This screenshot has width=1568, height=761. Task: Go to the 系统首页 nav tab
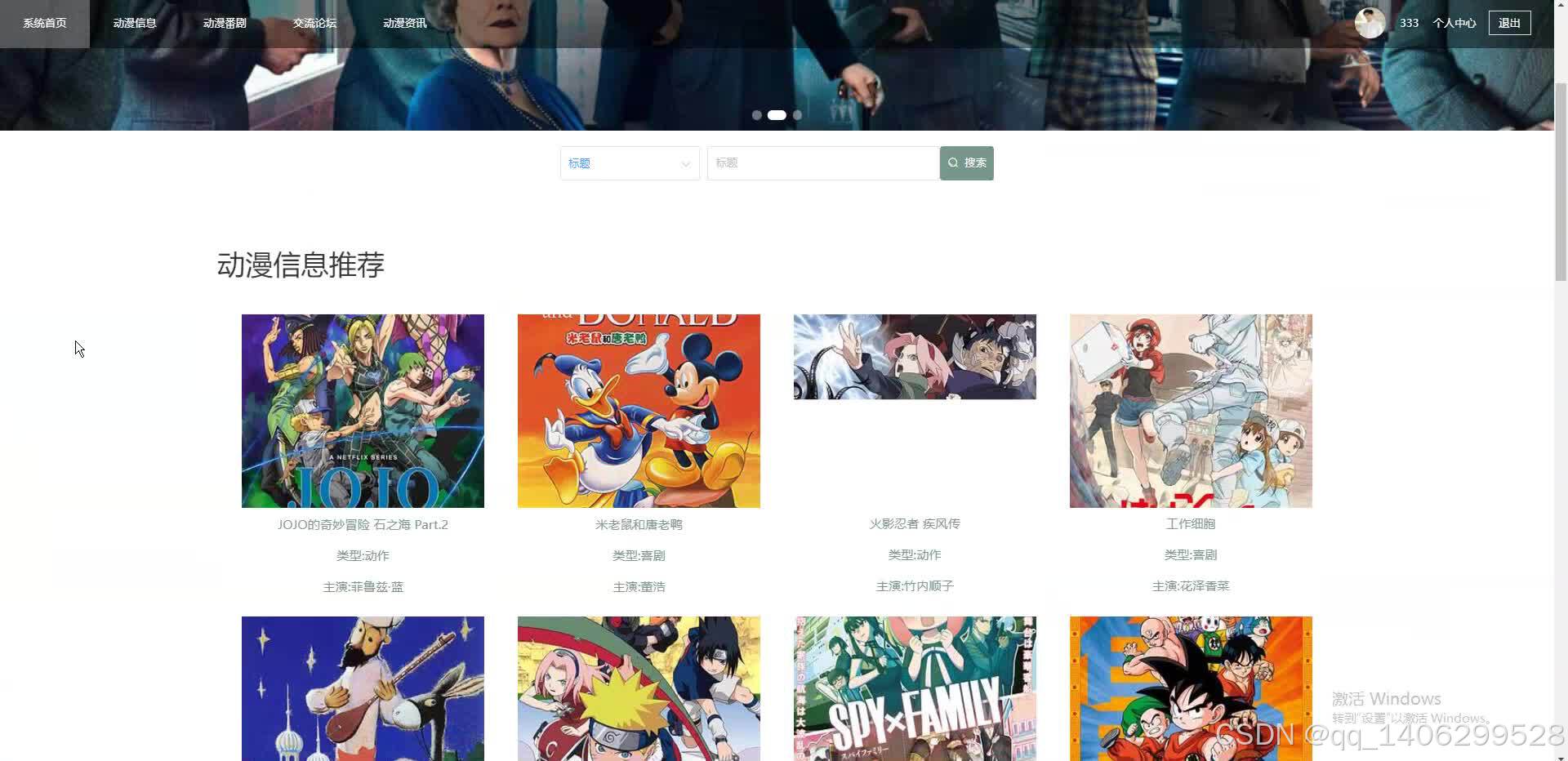(45, 23)
